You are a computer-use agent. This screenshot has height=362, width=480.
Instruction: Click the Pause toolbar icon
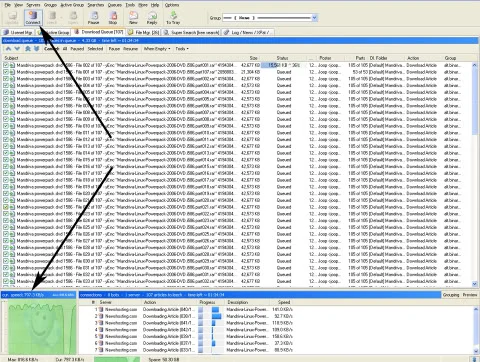tap(94, 17)
